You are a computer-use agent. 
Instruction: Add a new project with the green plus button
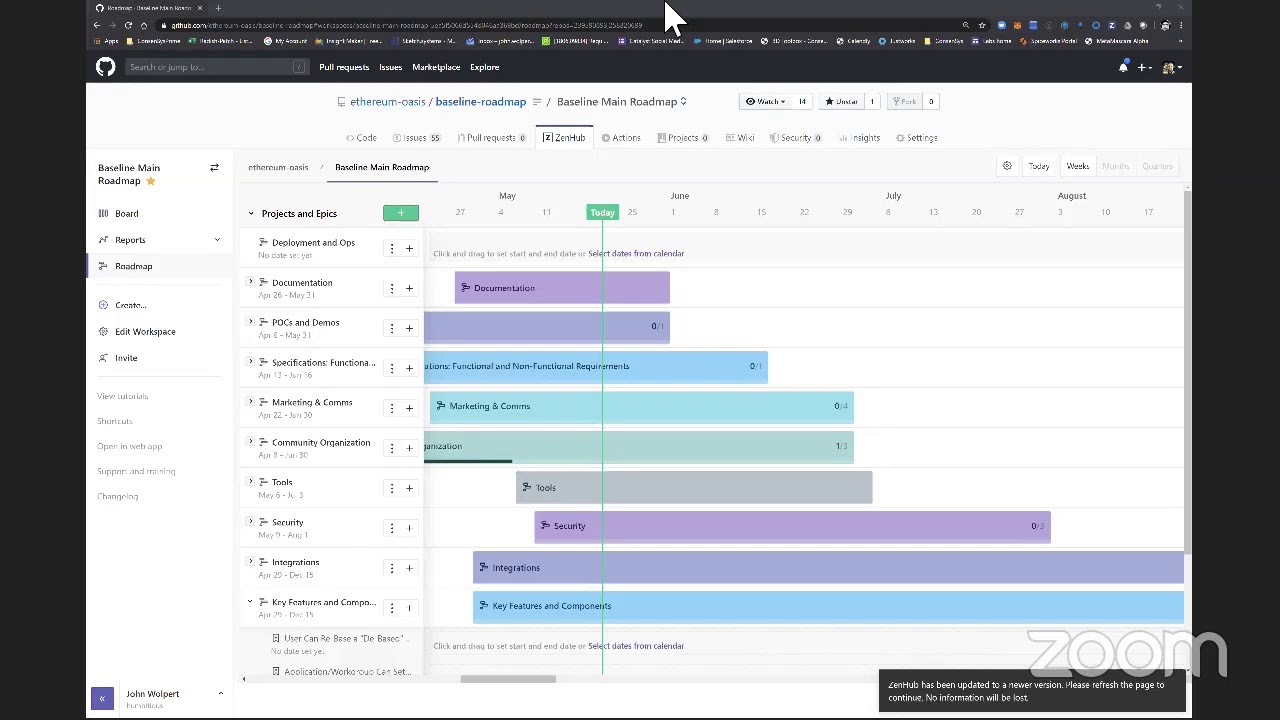(x=401, y=213)
